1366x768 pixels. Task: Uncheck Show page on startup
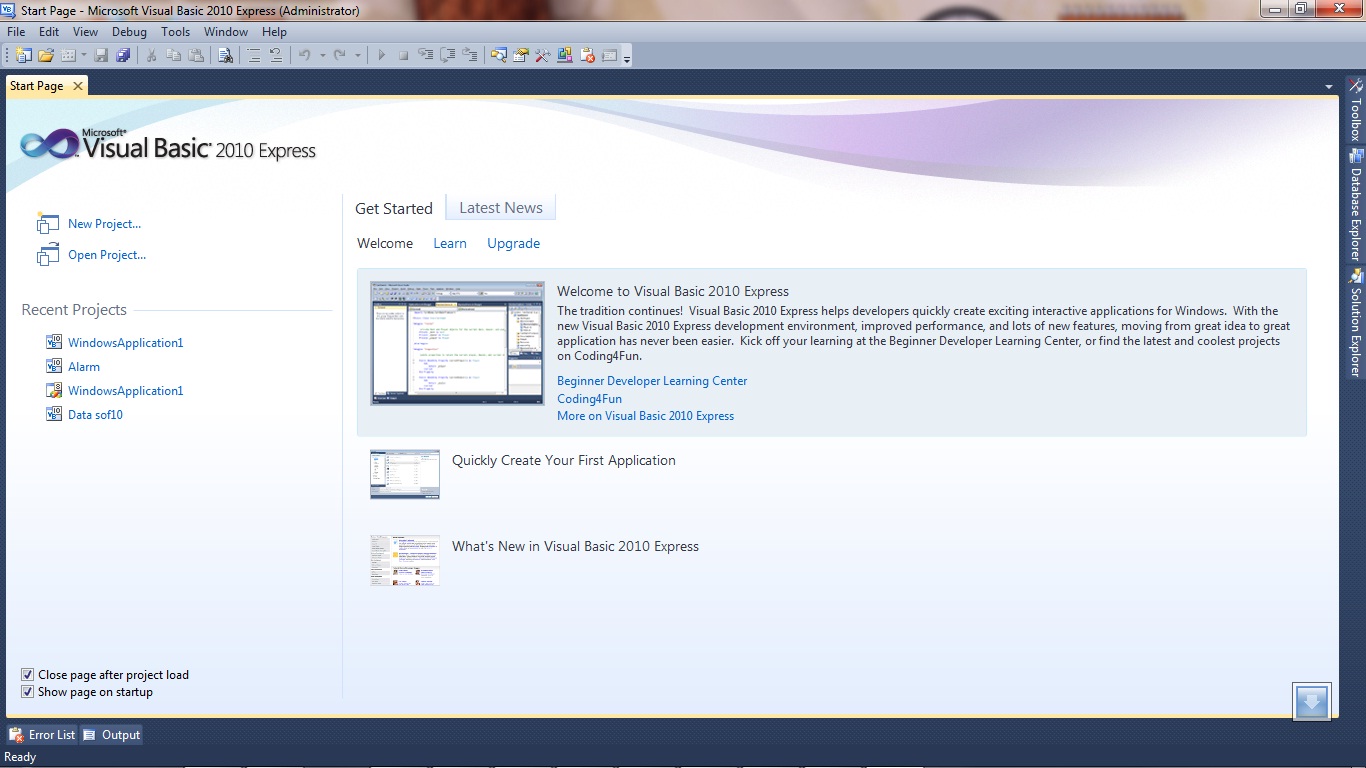pyautogui.click(x=28, y=692)
